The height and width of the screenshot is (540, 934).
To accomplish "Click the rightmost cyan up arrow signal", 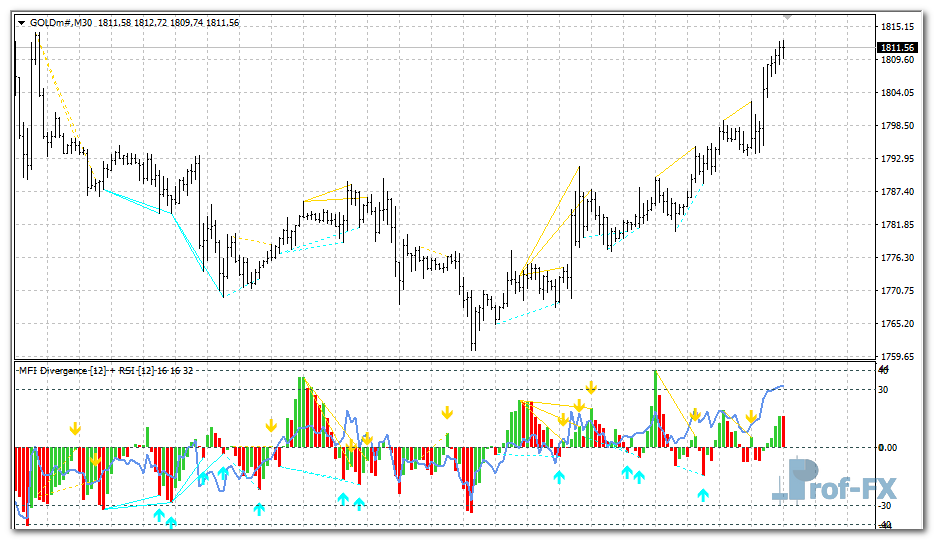I will click(x=703, y=494).
